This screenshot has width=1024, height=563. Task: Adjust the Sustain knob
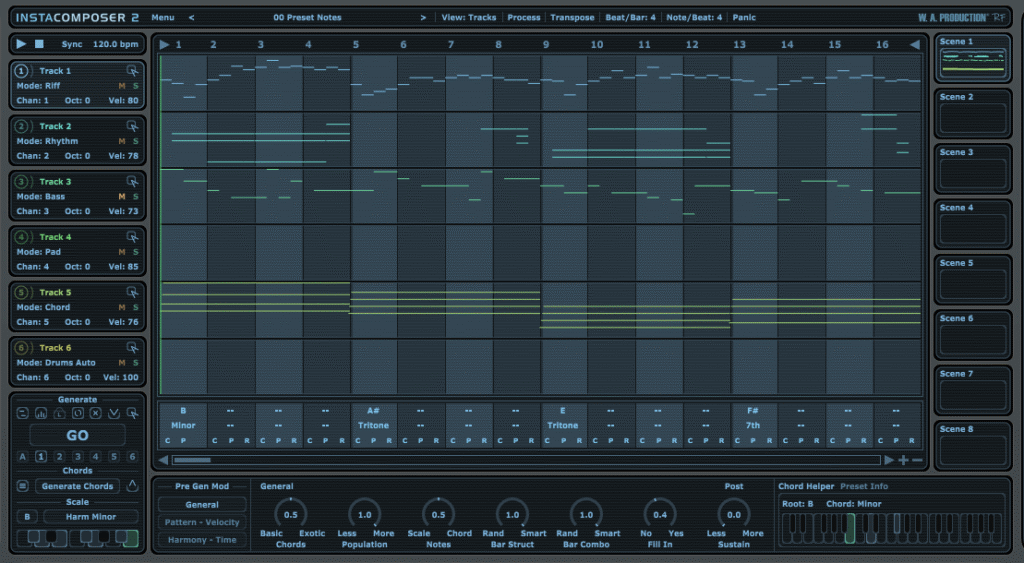pos(733,515)
